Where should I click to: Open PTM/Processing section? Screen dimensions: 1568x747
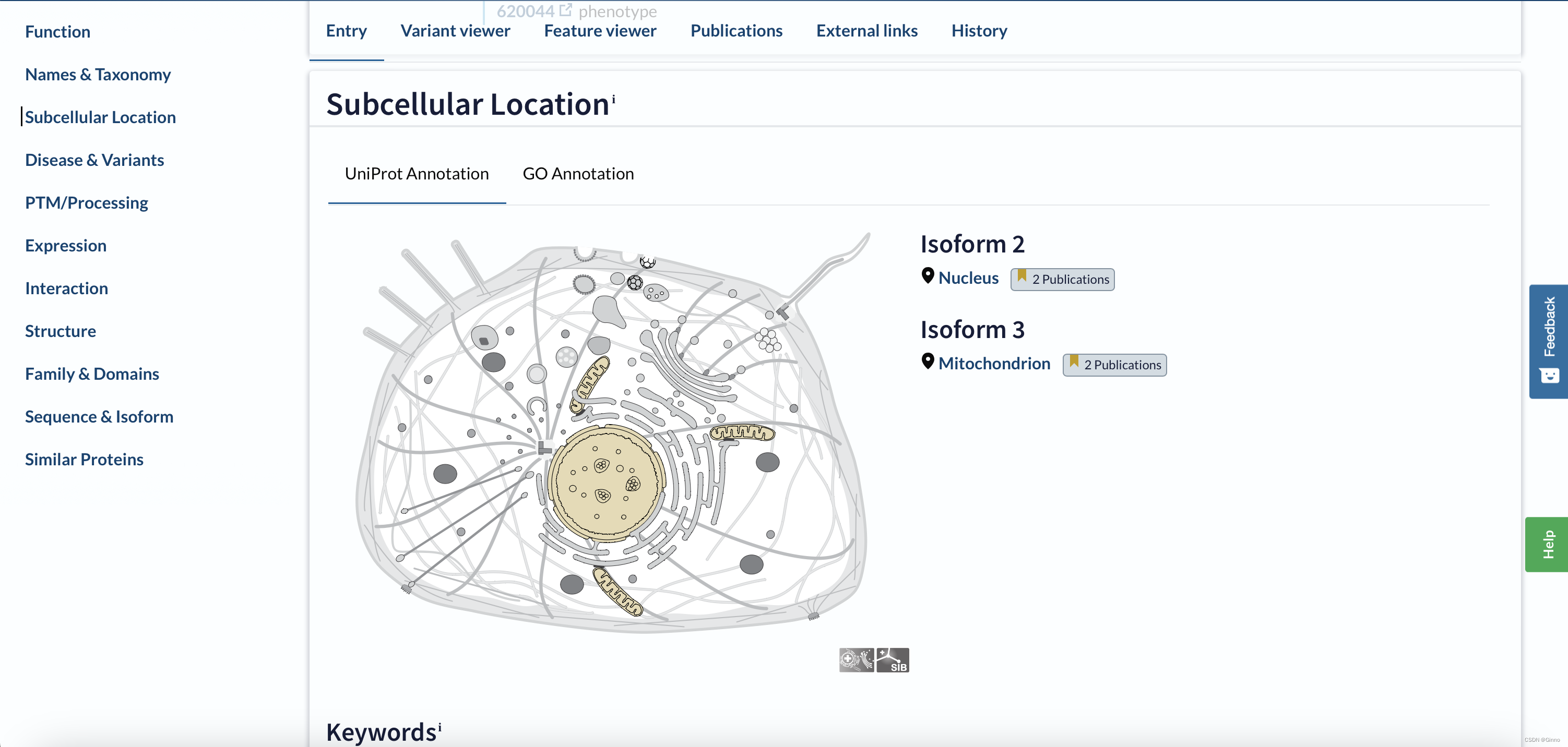click(87, 202)
